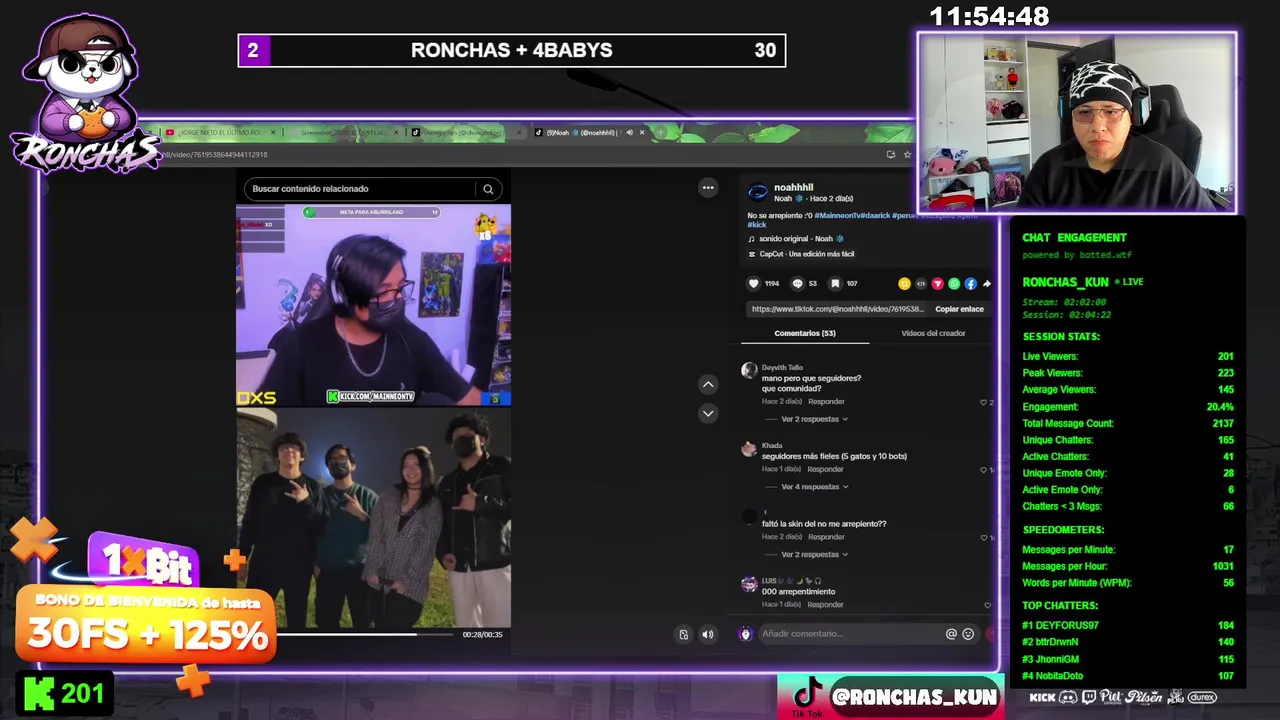Click the search magnifier icon in TikTok
The width and height of the screenshot is (1280, 720).
[488, 189]
